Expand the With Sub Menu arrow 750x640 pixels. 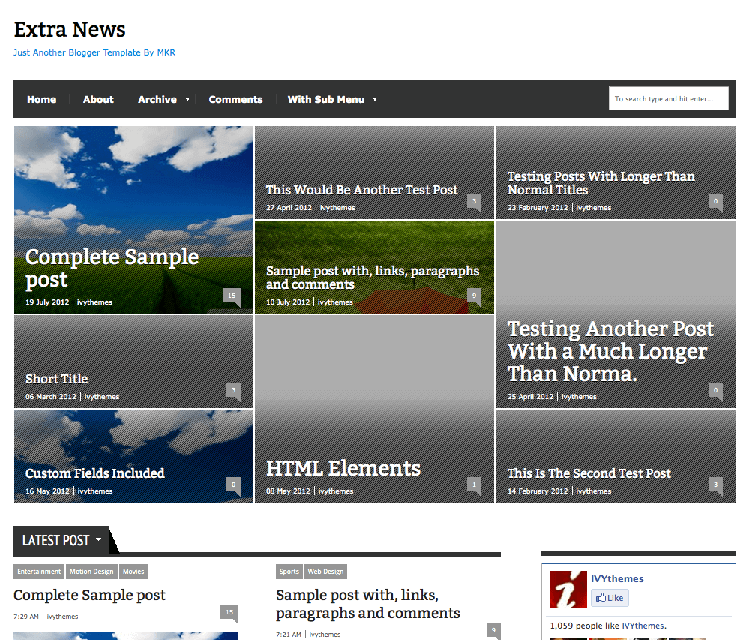point(375,99)
